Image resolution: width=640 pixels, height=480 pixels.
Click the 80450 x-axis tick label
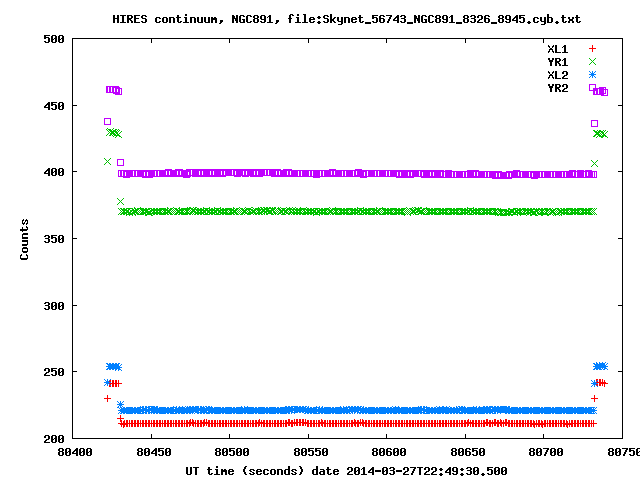point(153,452)
